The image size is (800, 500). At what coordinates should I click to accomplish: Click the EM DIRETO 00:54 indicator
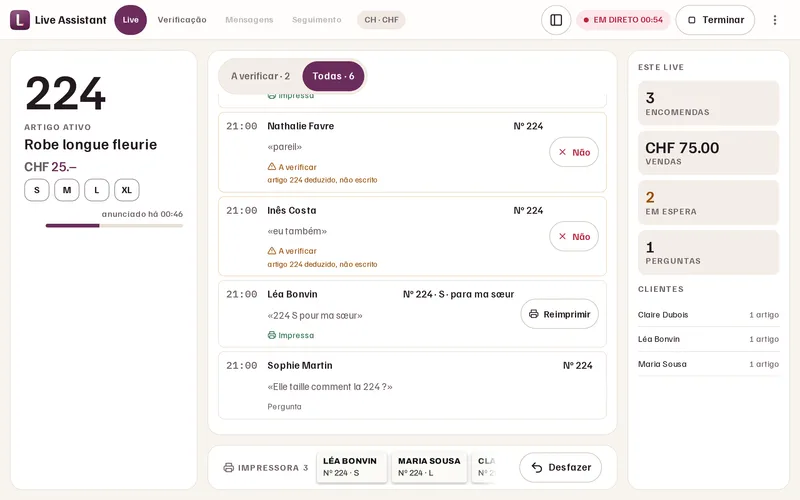pyautogui.click(x=623, y=20)
